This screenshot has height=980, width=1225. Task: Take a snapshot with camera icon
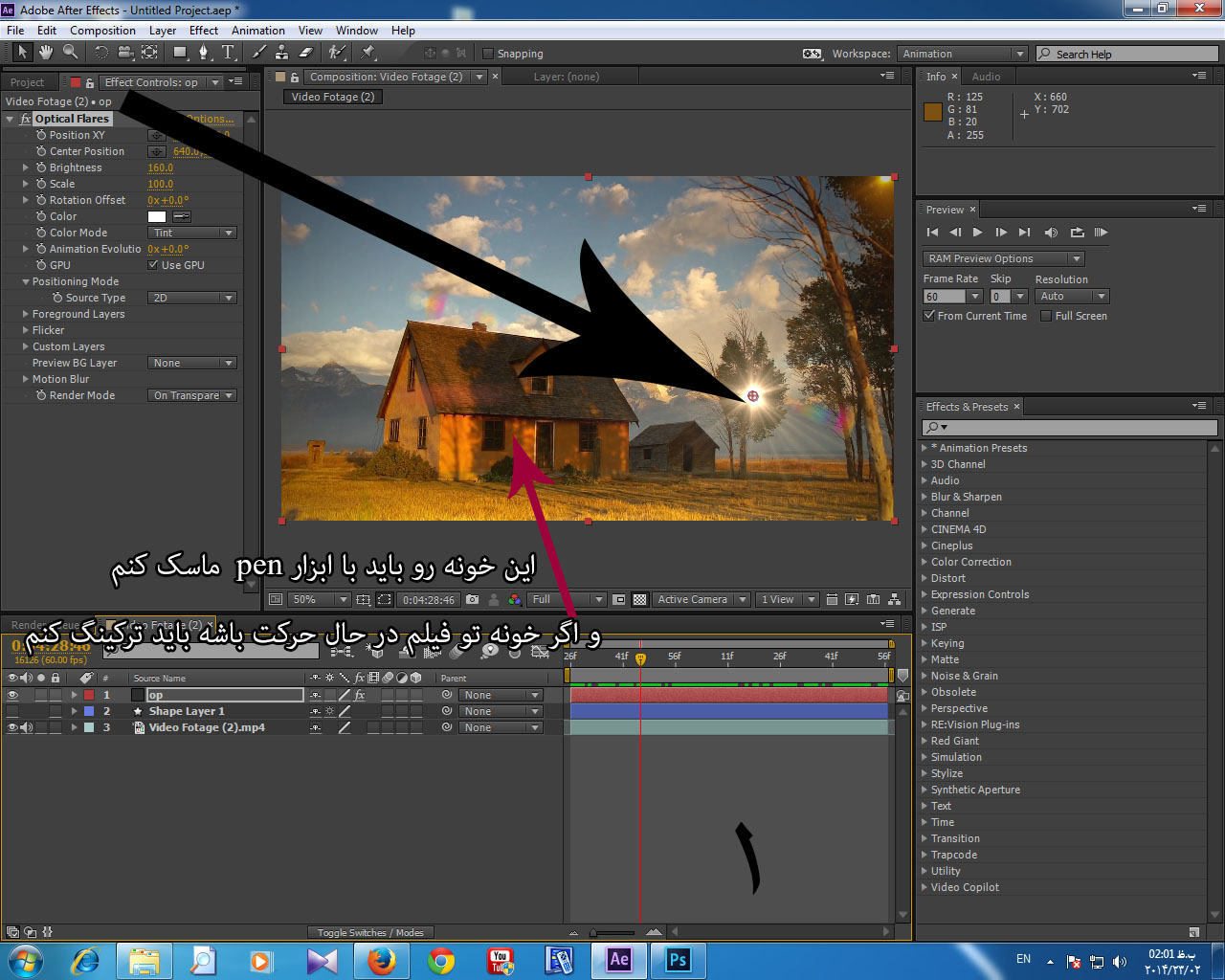pos(472,599)
